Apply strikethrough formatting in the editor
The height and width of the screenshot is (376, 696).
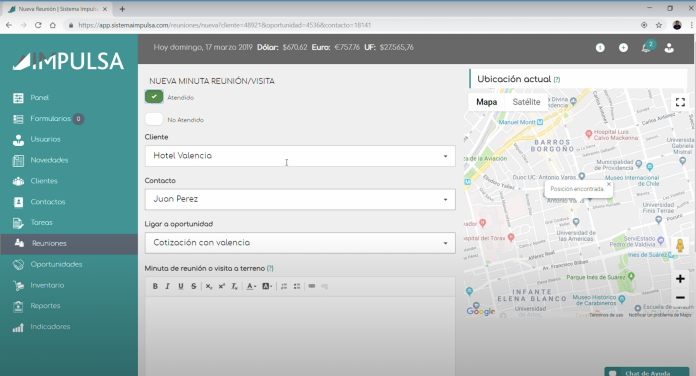pos(194,286)
